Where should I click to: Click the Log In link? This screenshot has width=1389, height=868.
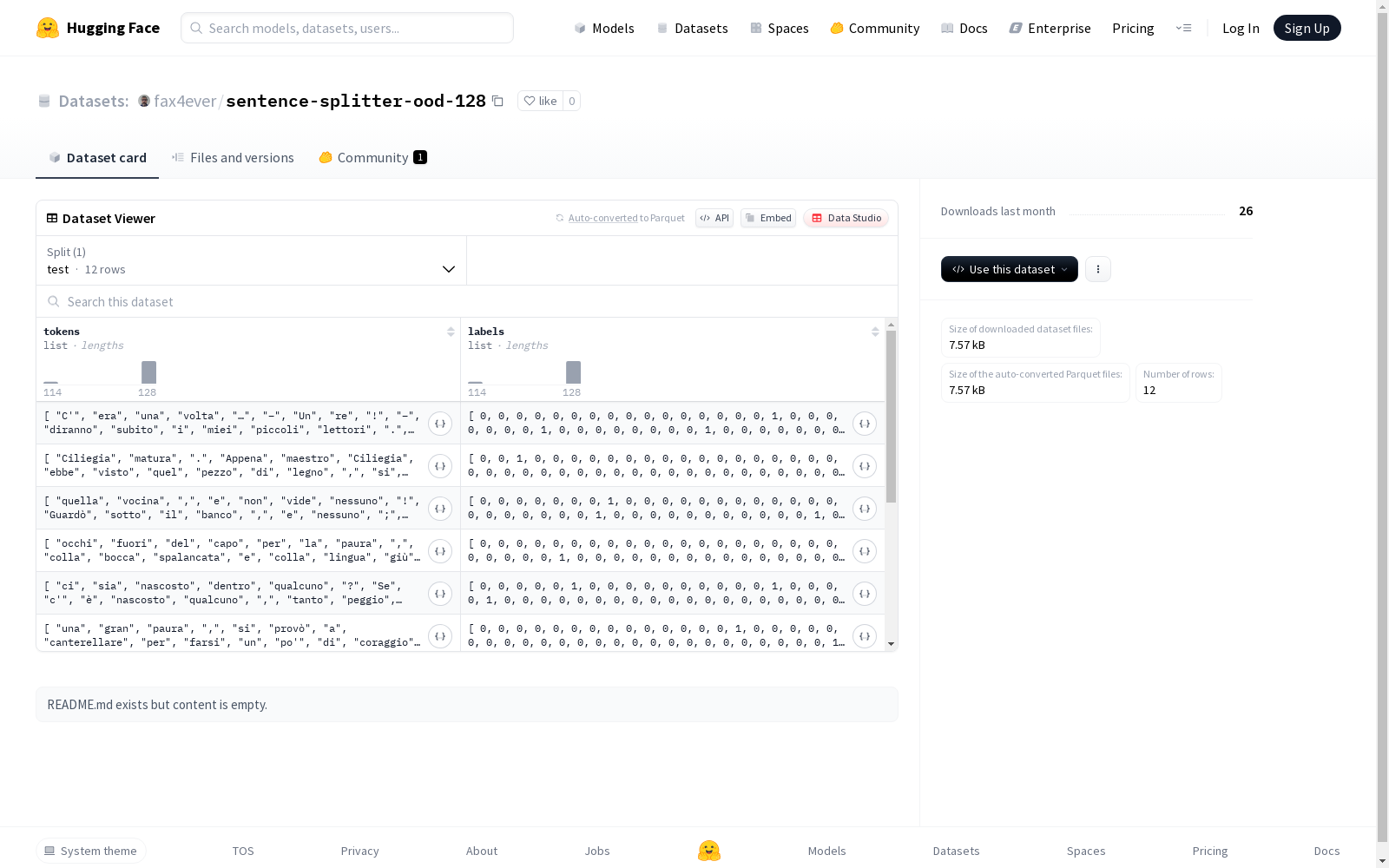(x=1241, y=28)
